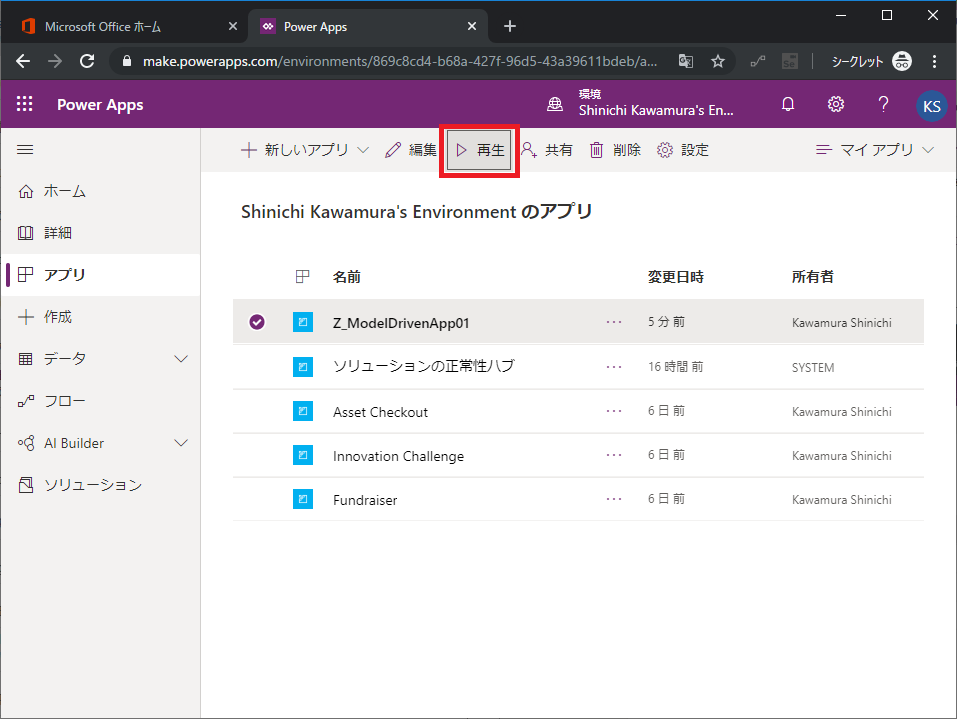Open the Innovation Challenge app link
The width and height of the screenshot is (957, 719).
coord(399,456)
